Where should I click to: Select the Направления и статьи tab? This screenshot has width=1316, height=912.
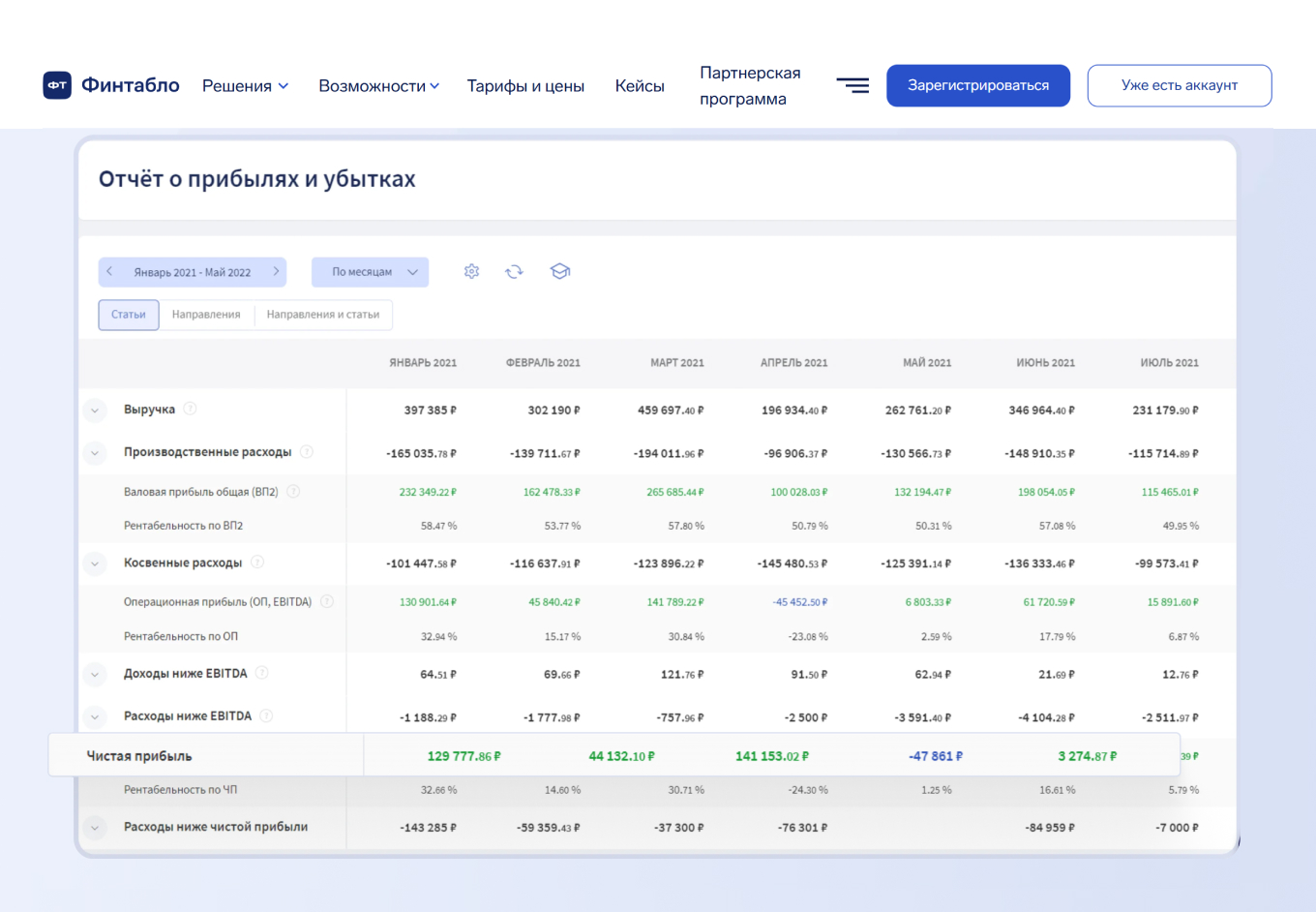323,315
